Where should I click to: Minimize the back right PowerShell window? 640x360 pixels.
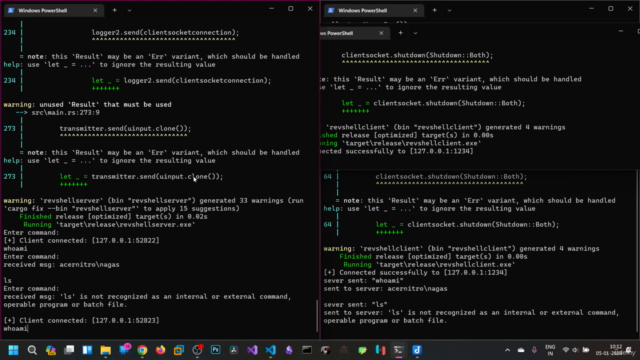click(591, 9)
